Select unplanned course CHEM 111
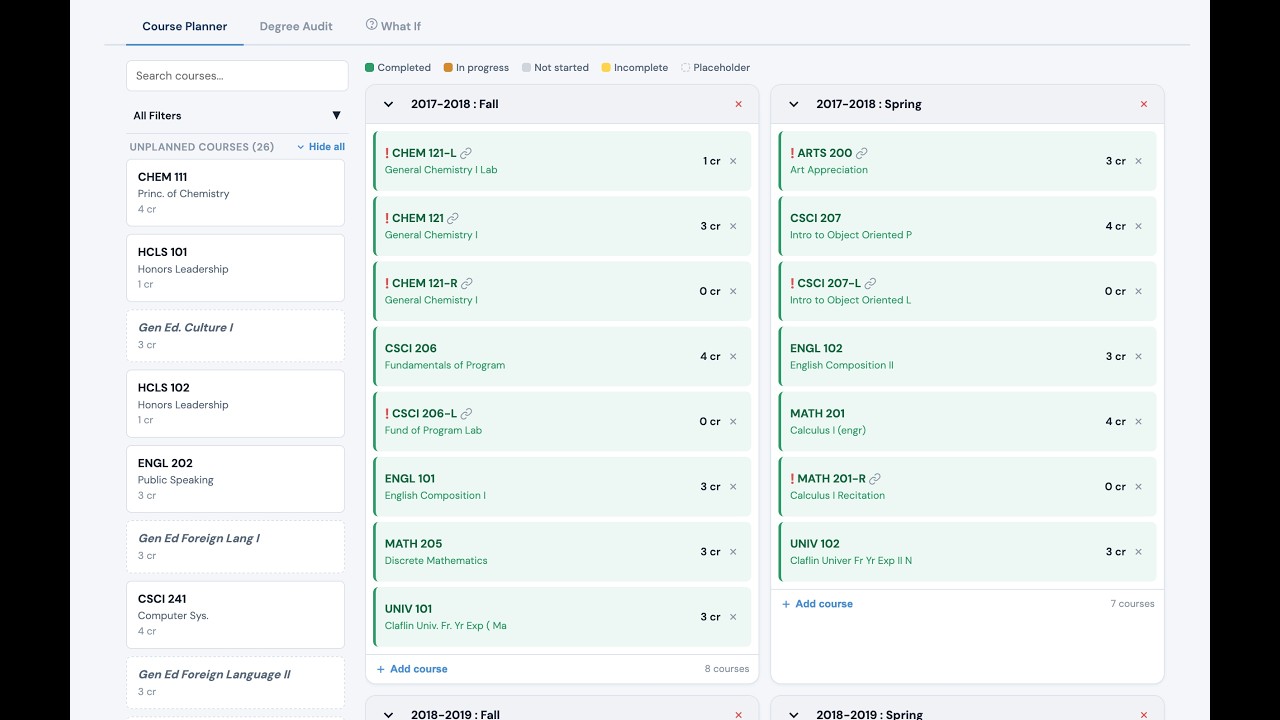Viewport: 1280px width, 720px height. coord(235,193)
